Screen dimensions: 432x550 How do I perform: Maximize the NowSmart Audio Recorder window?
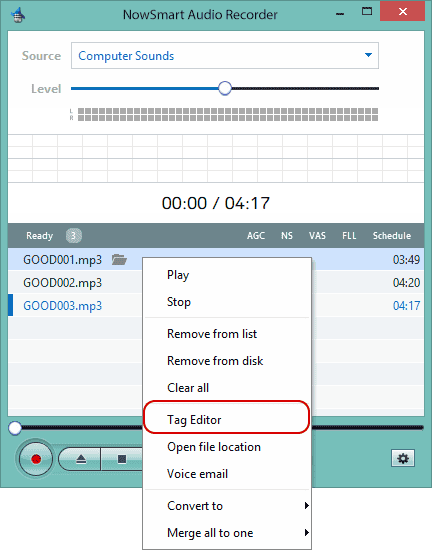tap(367, 11)
